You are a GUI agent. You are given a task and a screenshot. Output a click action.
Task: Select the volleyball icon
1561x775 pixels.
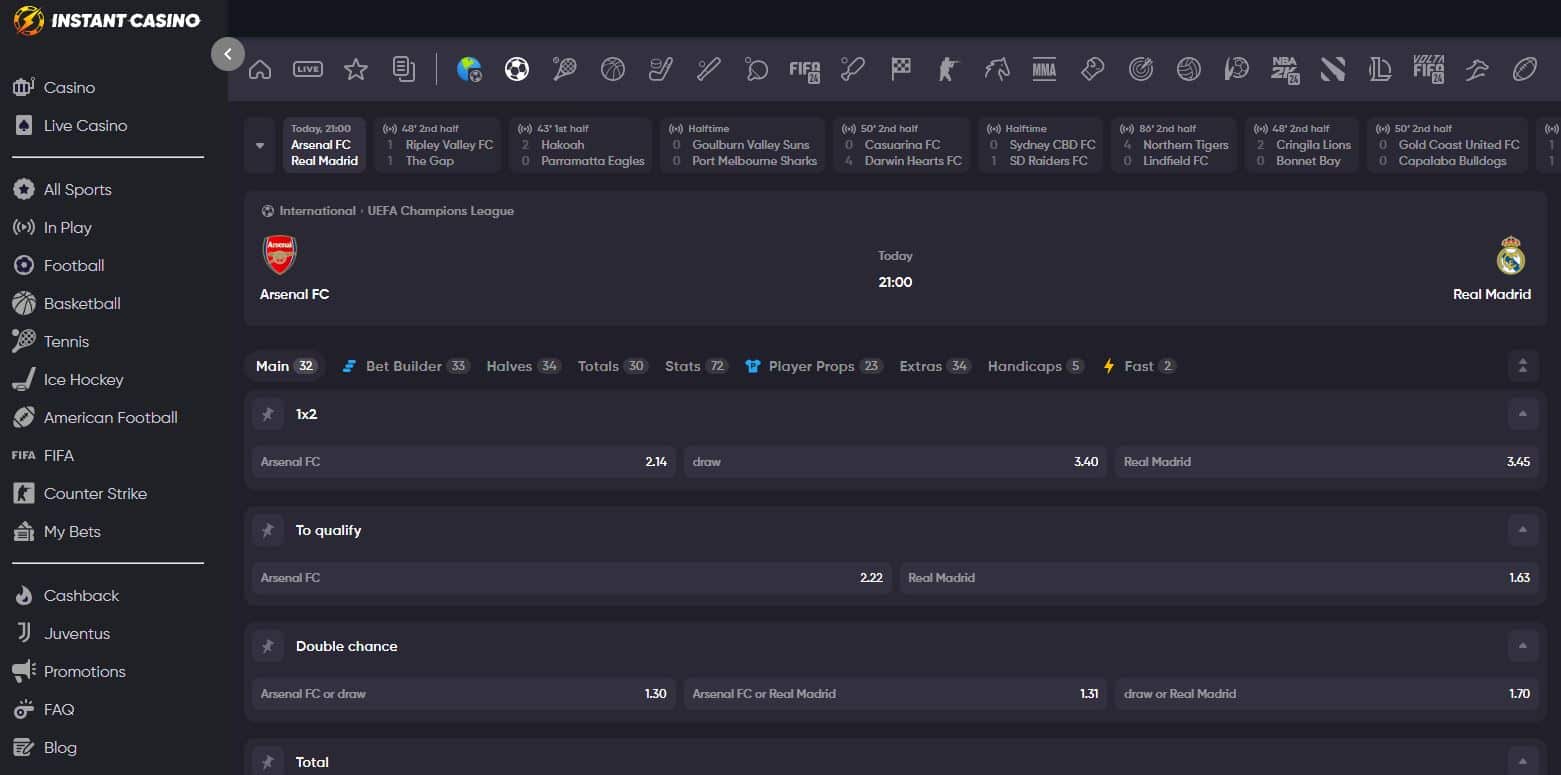click(x=1189, y=69)
